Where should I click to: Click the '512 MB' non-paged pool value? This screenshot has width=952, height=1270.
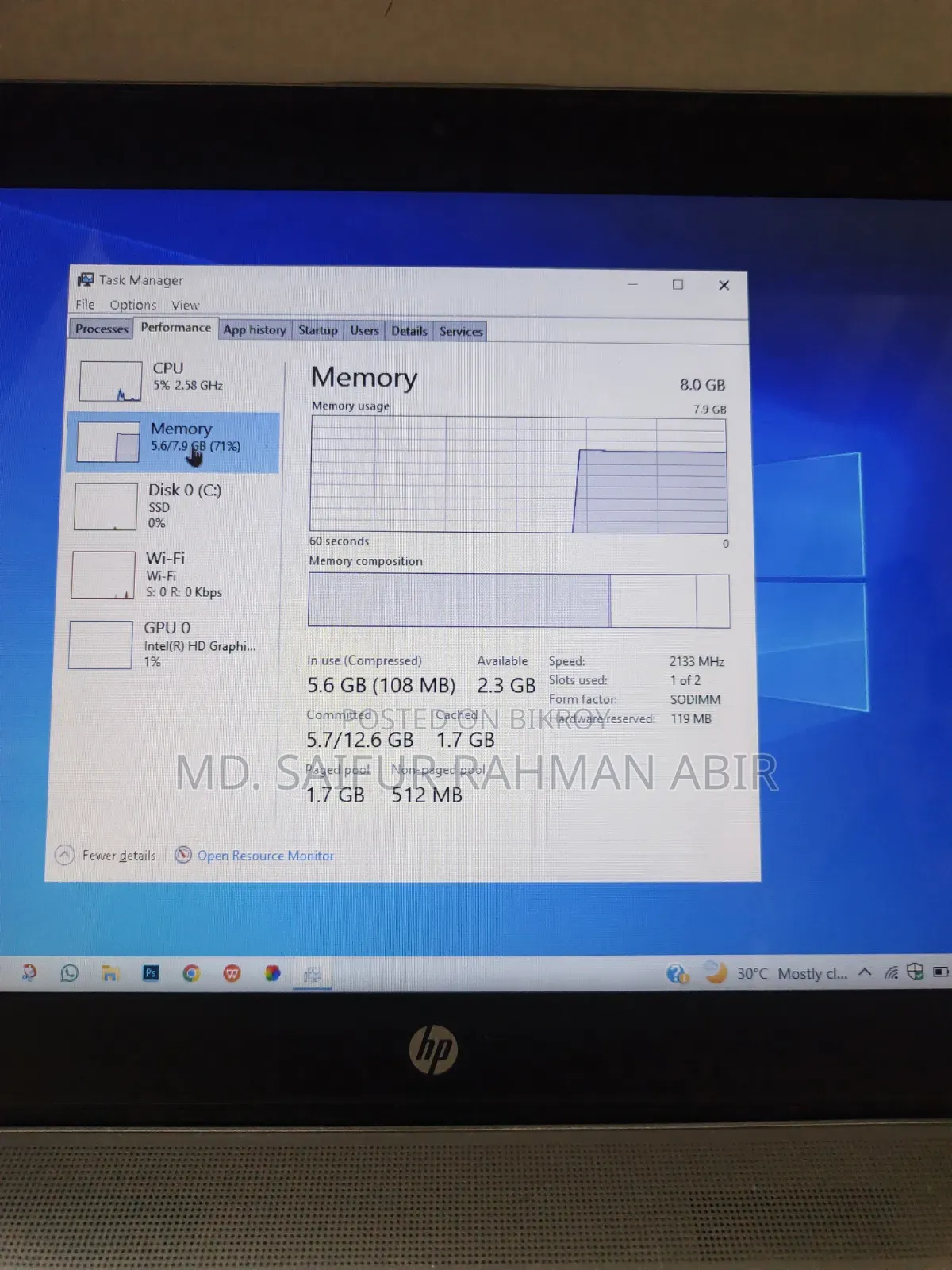(427, 795)
